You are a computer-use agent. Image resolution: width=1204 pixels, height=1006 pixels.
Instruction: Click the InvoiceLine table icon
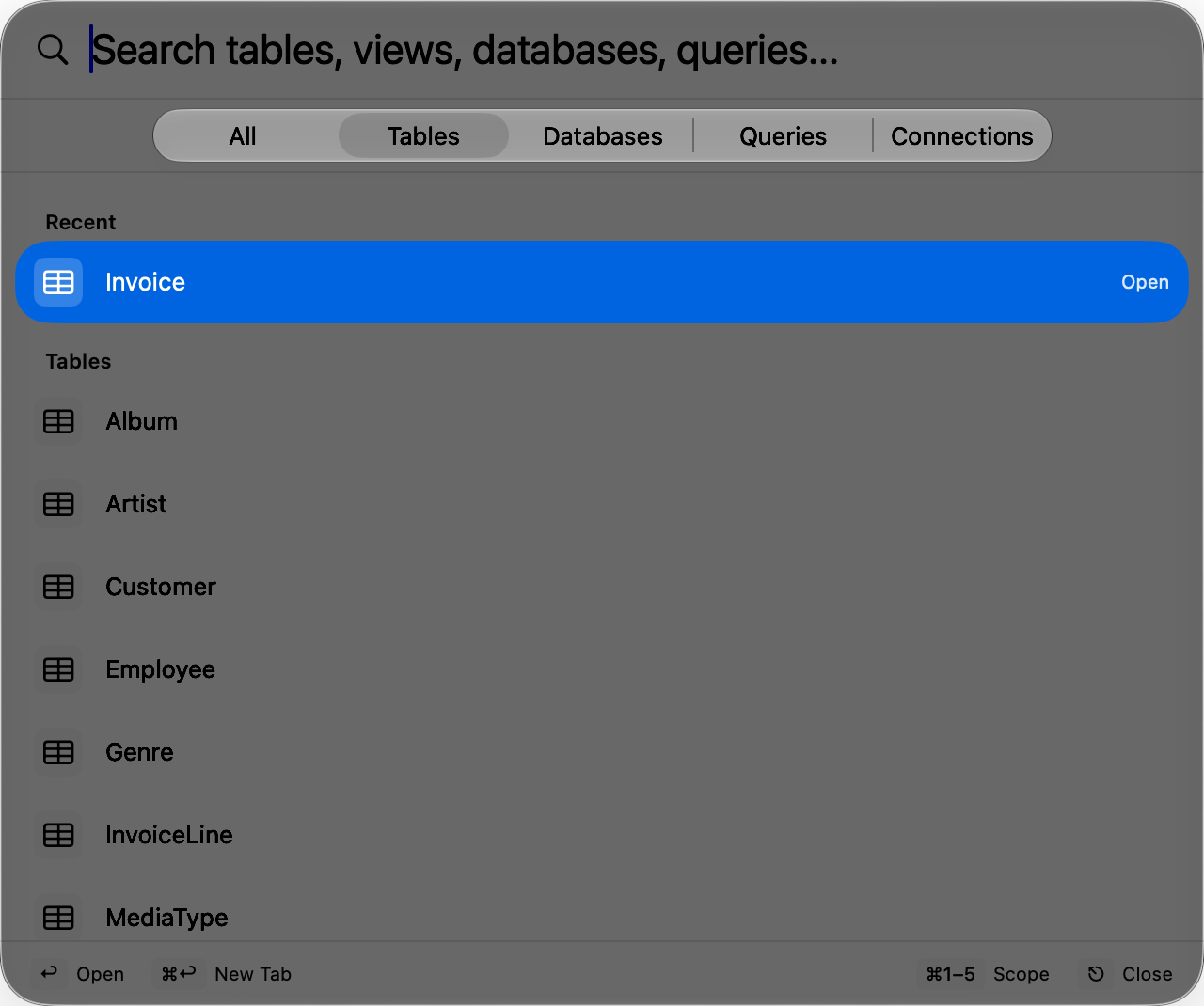coord(58,835)
